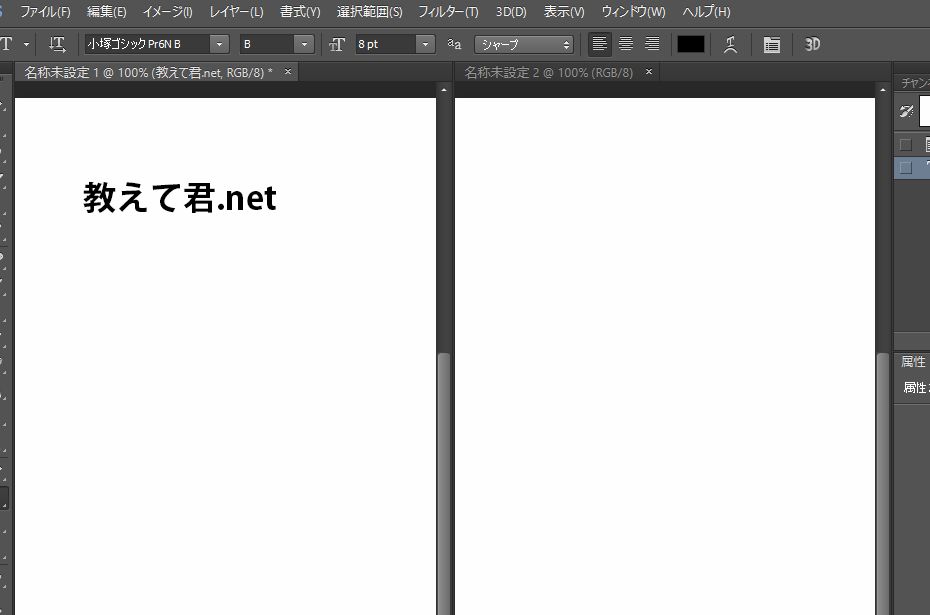Click the 8 pt font size field
This screenshot has width=930, height=615.
click(386, 44)
